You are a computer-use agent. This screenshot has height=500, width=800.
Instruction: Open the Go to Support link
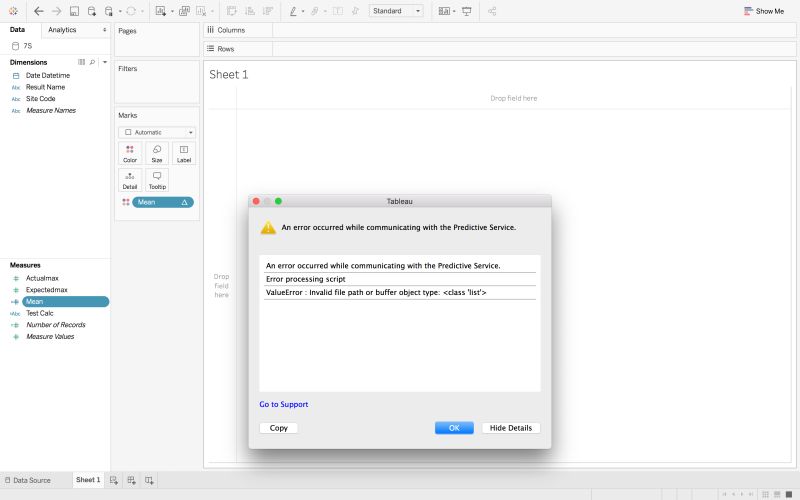click(284, 404)
